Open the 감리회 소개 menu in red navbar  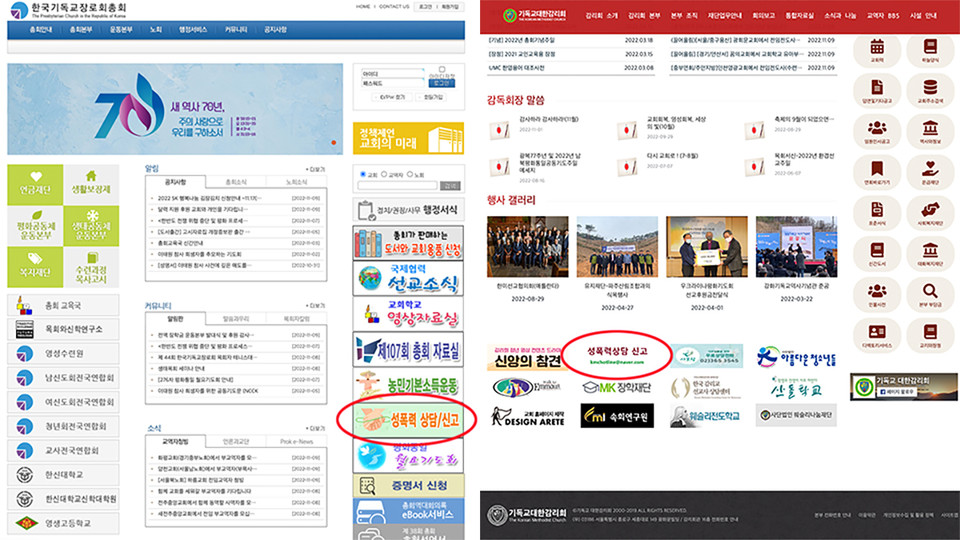click(x=601, y=15)
